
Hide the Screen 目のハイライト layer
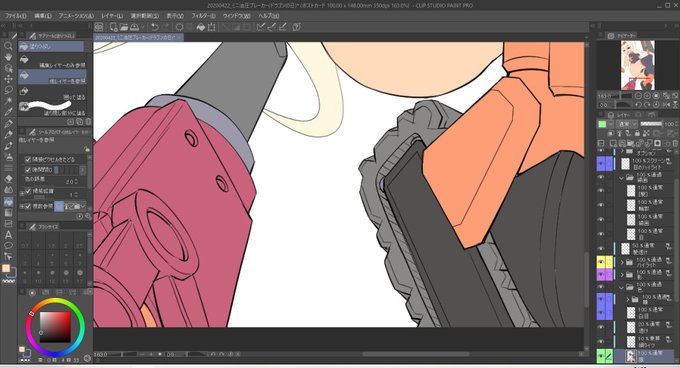pos(601,163)
